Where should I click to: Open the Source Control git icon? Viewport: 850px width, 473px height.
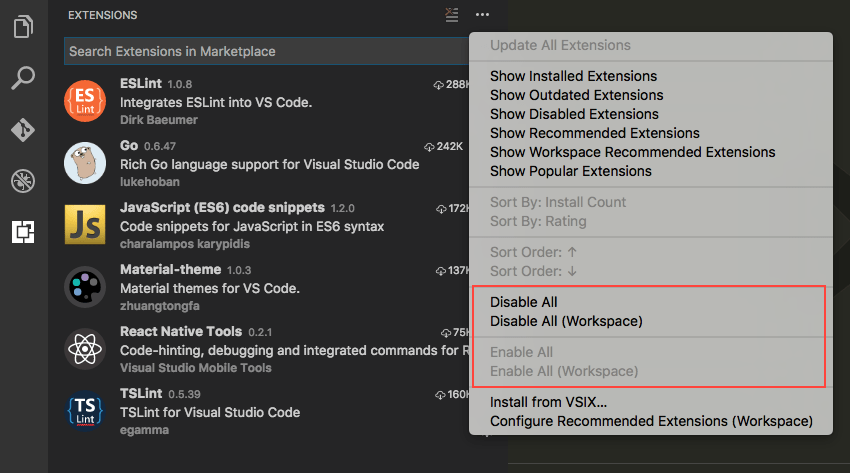(23, 130)
